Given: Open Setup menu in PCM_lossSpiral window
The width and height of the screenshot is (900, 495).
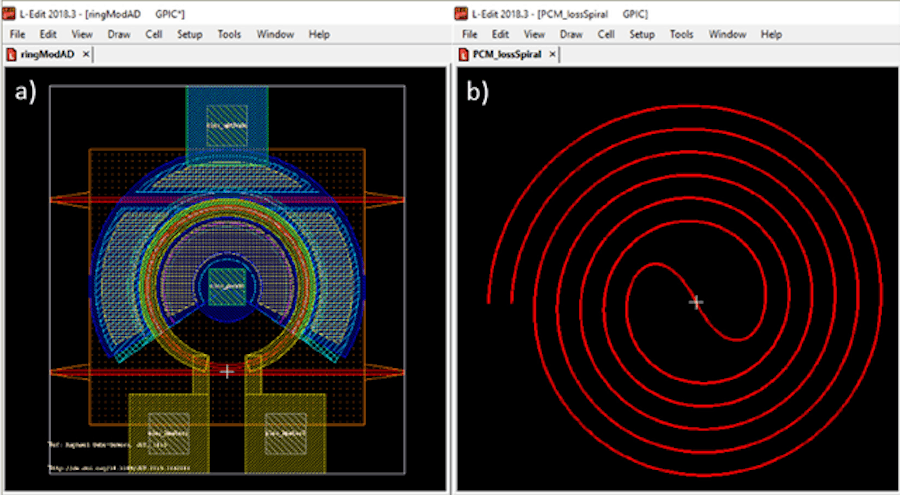Looking at the screenshot, I should pos(642,34).
